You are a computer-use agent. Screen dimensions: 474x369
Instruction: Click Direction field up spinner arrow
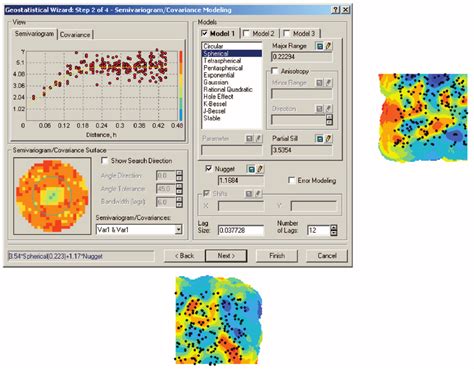click(329, 117)
